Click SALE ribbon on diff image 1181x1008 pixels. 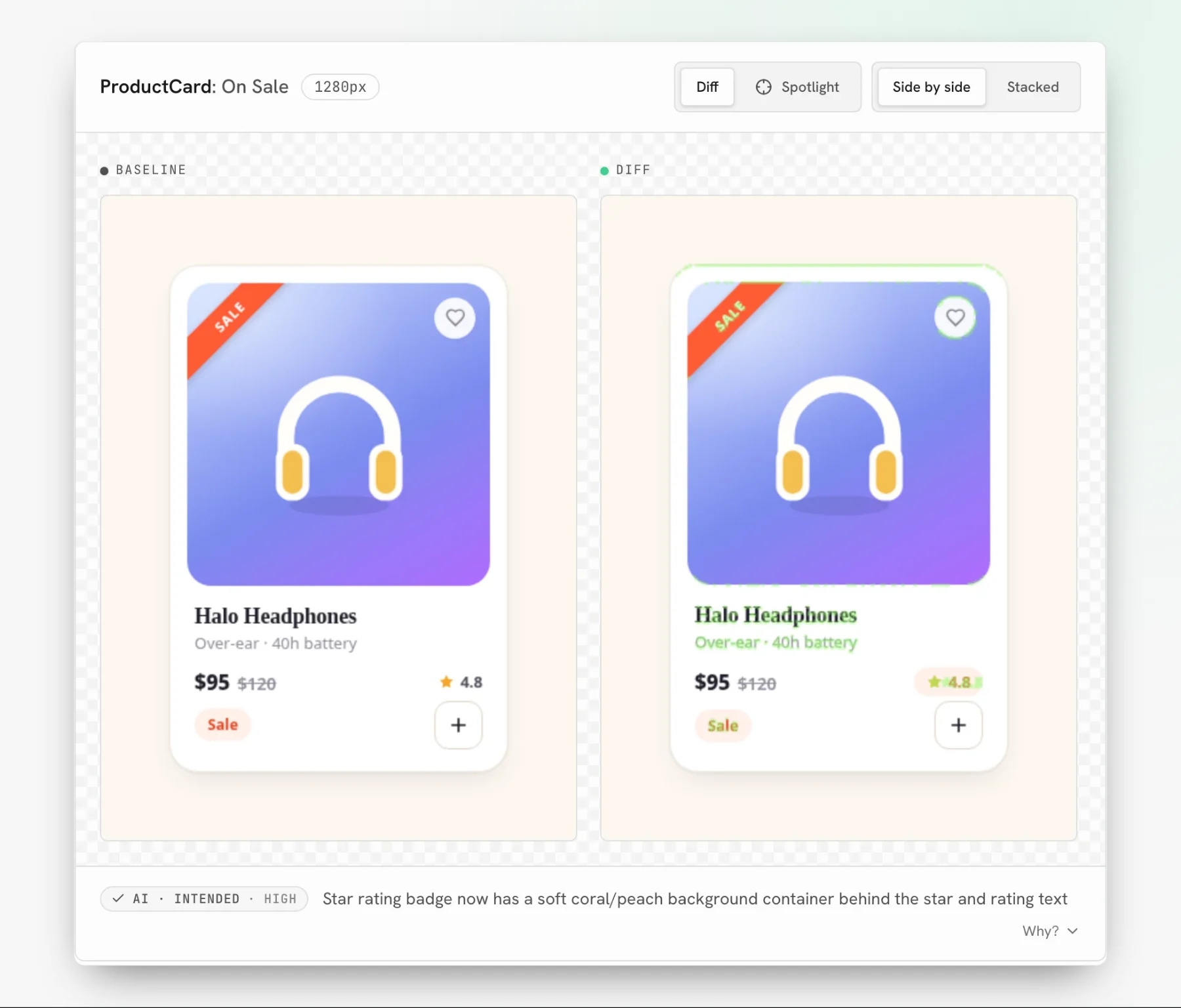730,318
